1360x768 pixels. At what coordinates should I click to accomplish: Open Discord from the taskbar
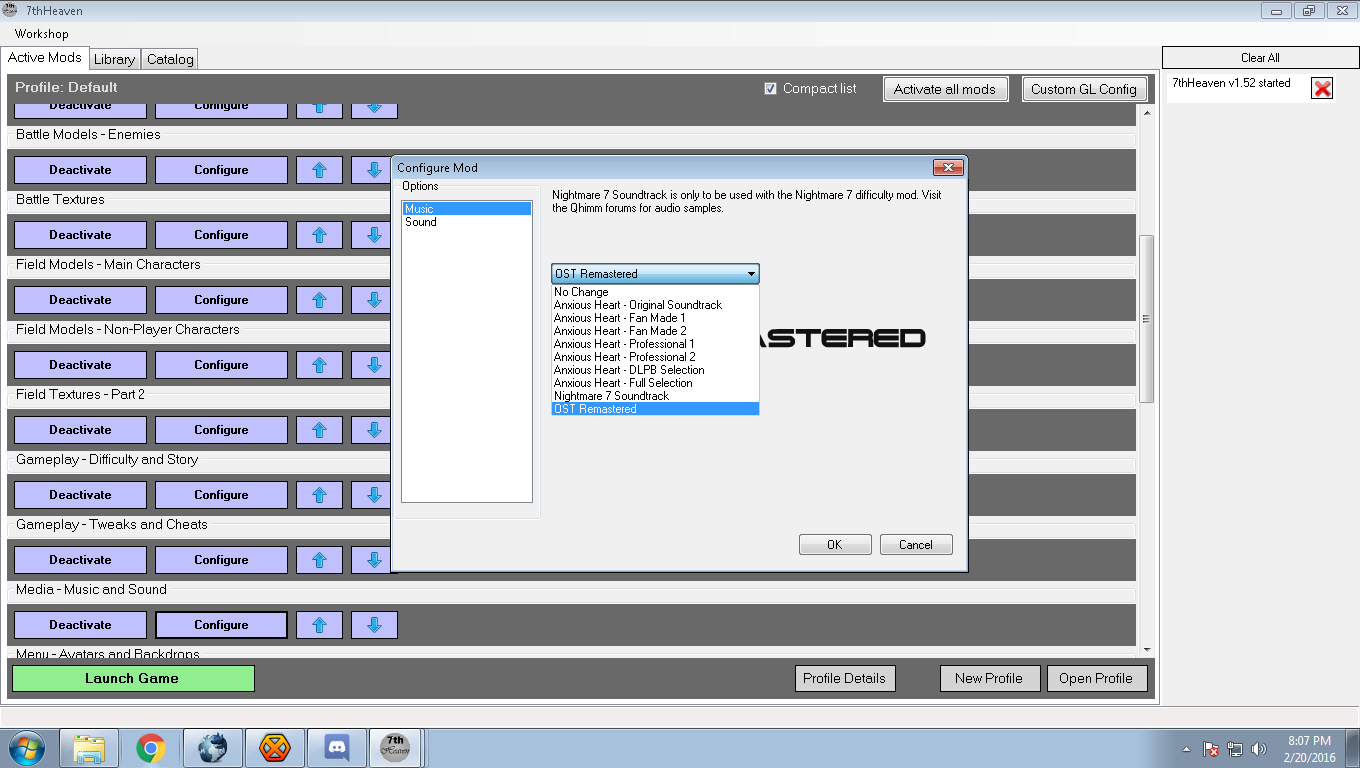pos(337,748)
